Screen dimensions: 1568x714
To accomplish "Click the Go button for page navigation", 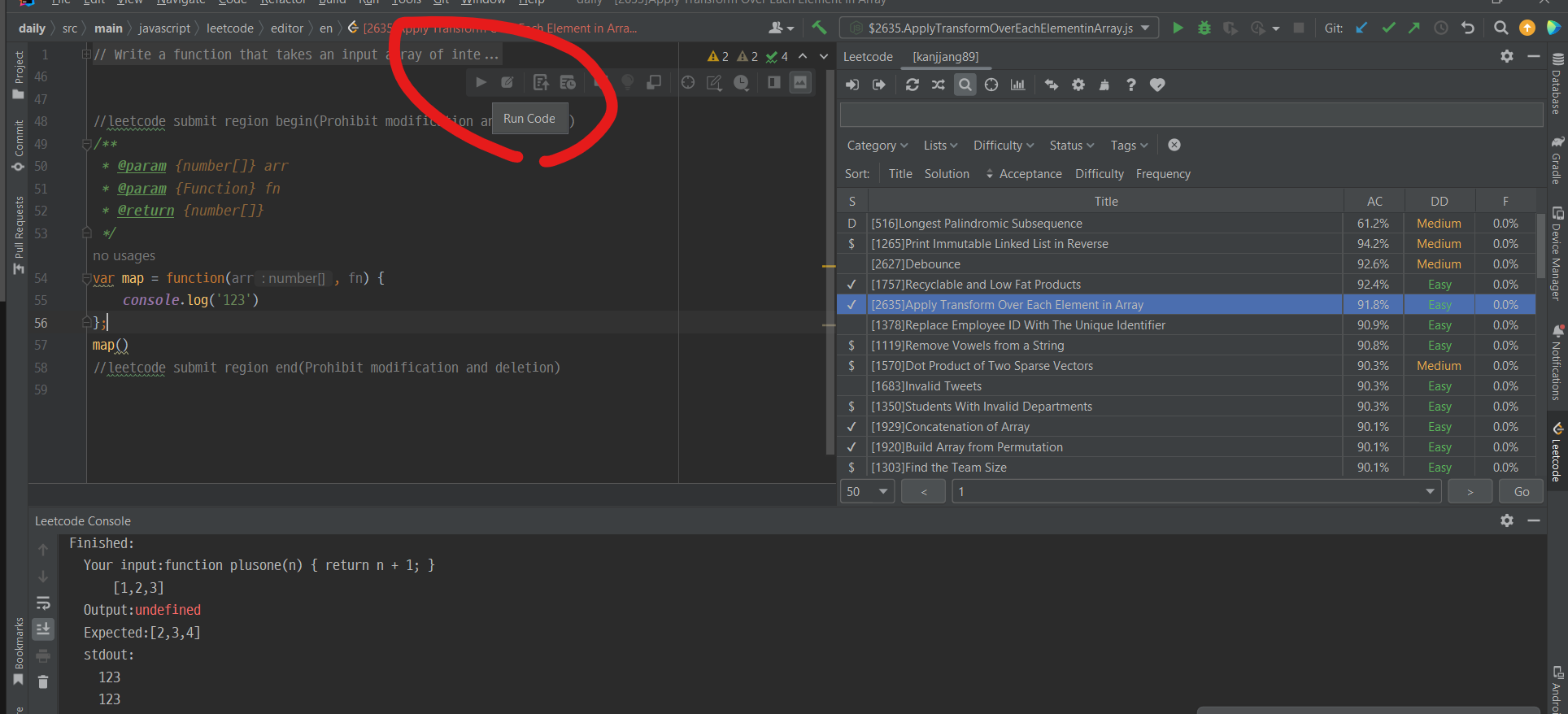I will tap(1522, 491).
